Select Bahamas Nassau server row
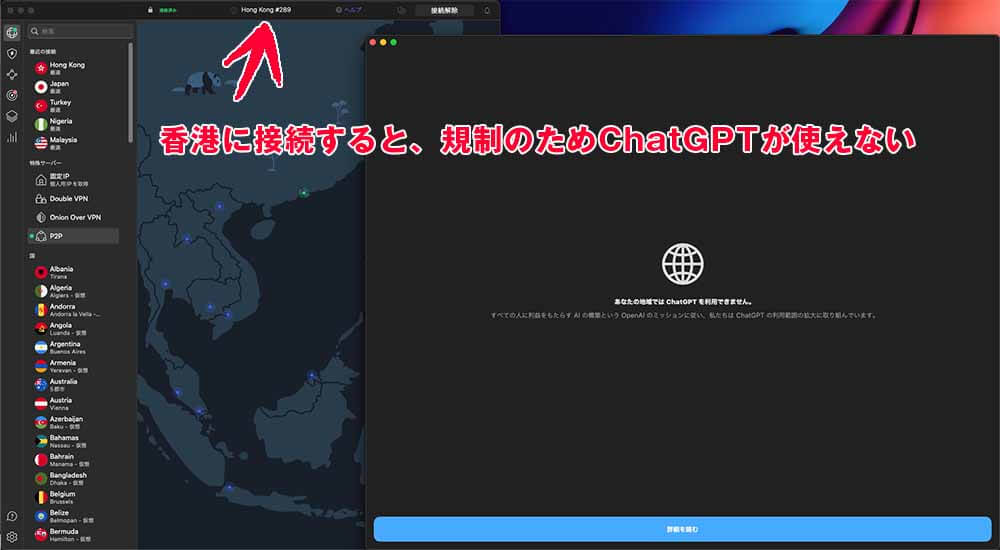This screenshot has height=550, width=1000. point(73,441)
